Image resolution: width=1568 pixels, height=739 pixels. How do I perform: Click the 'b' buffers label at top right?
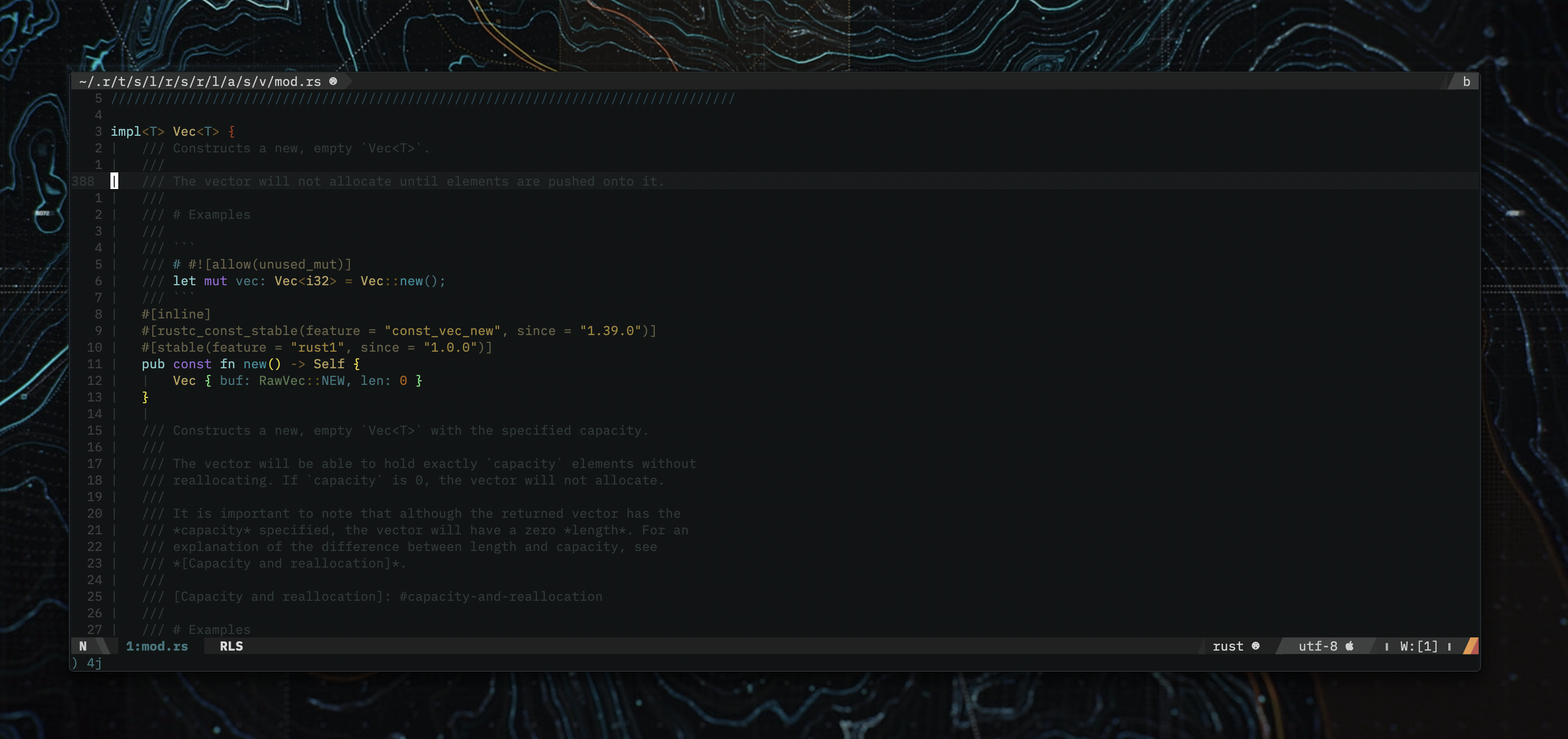(1466, 82)
